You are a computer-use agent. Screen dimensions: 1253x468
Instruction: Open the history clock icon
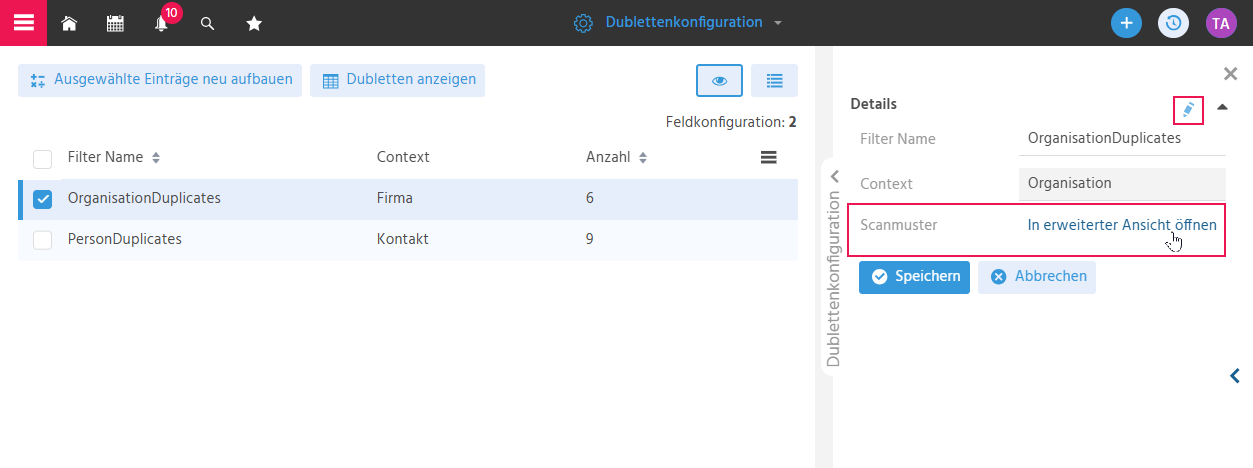tap(1174, 23)
